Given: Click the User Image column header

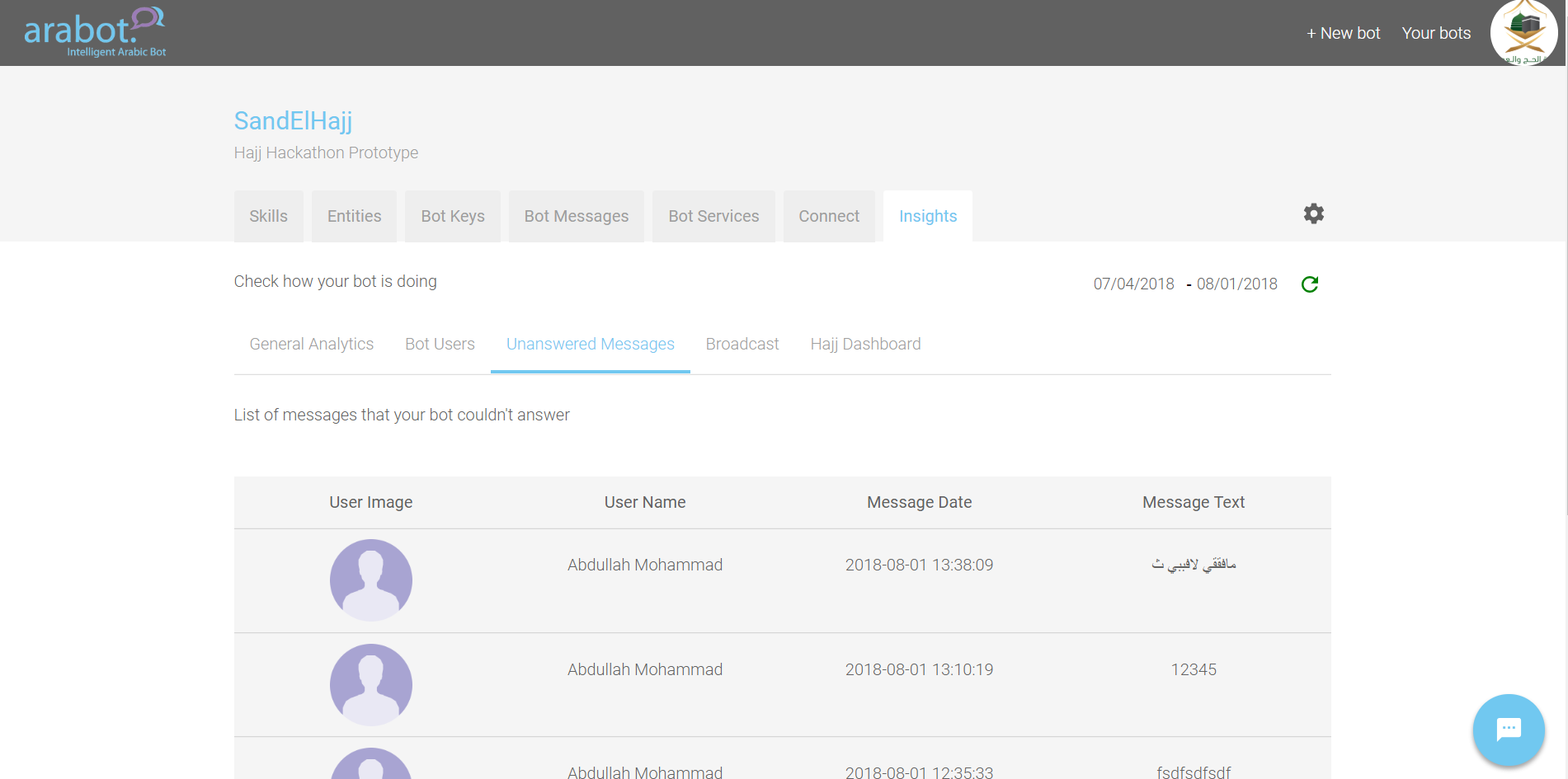Looking at the screenshot, I should click(x=371, y=502).
